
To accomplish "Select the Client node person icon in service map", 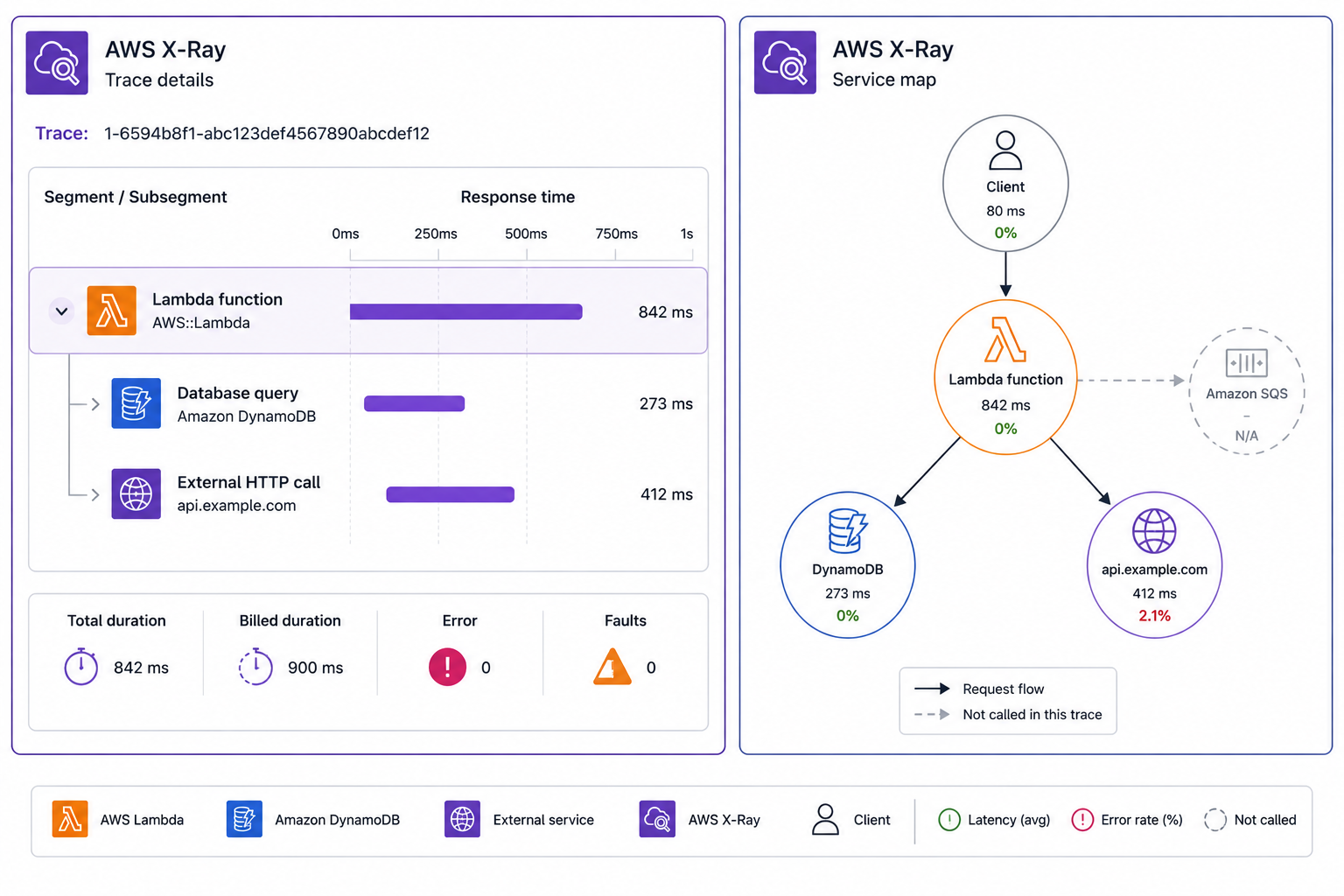I will (1005, 150).
